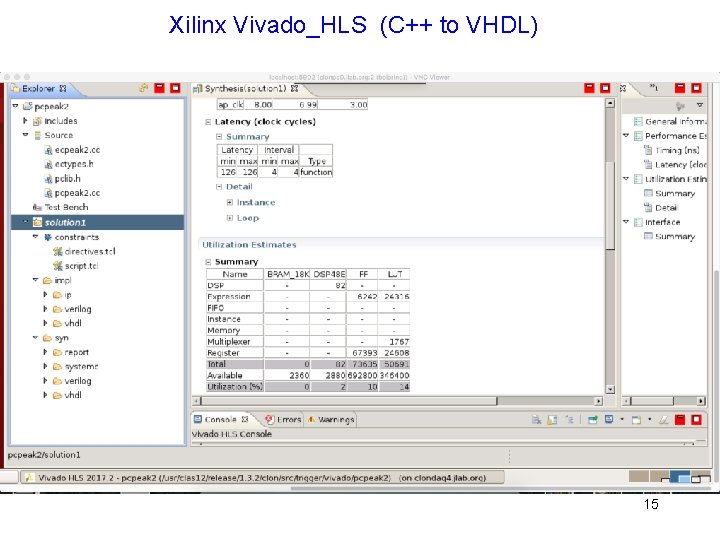The width and height of the screenshot is (720, 540).
Task: Collapse the constraints node
Action: tap(35, 237)
